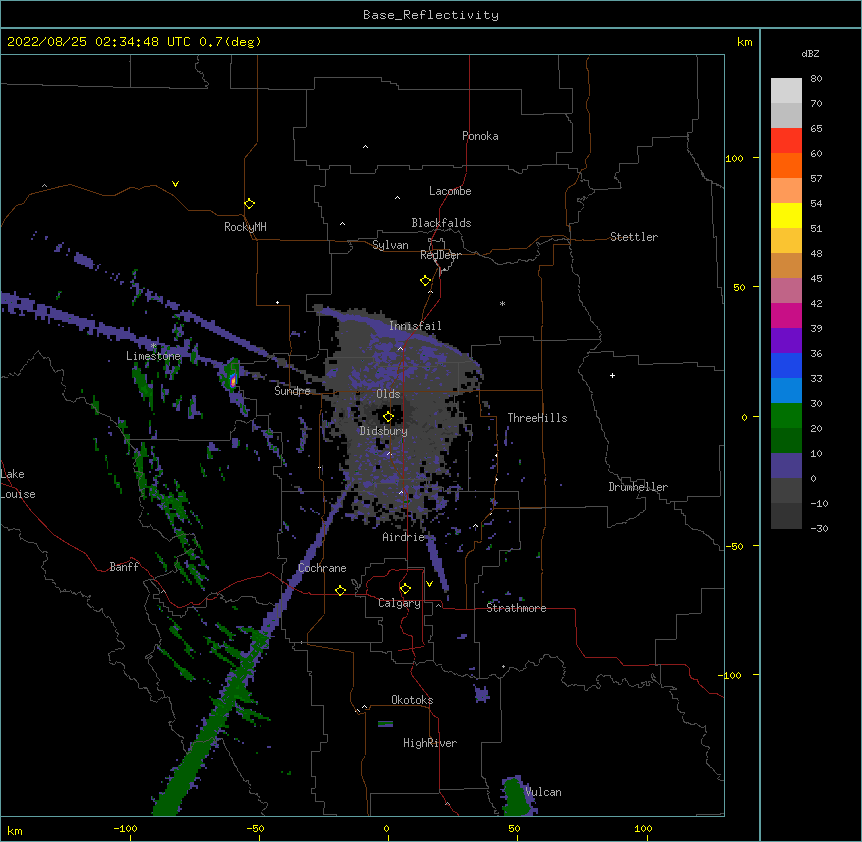Click the yellow diamond radar marker between Olds and Didsbury

(388, 417)
